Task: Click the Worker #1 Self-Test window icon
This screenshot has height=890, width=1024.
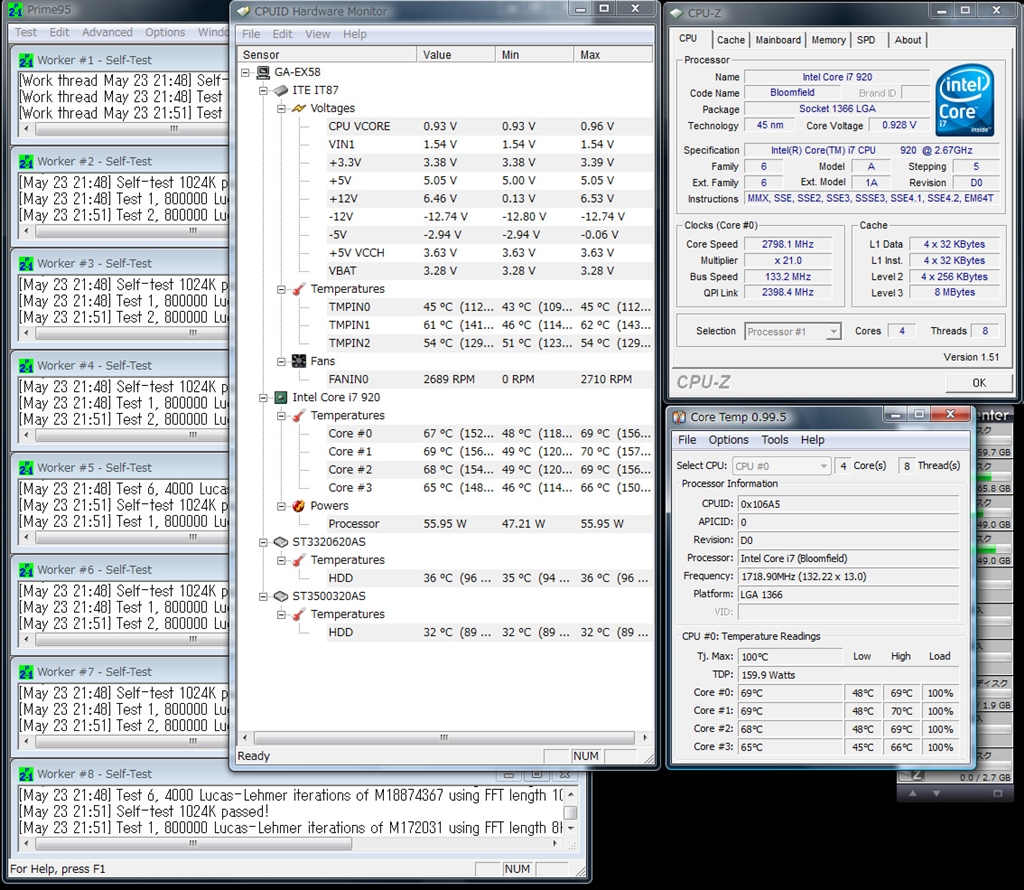Action: 26,60
